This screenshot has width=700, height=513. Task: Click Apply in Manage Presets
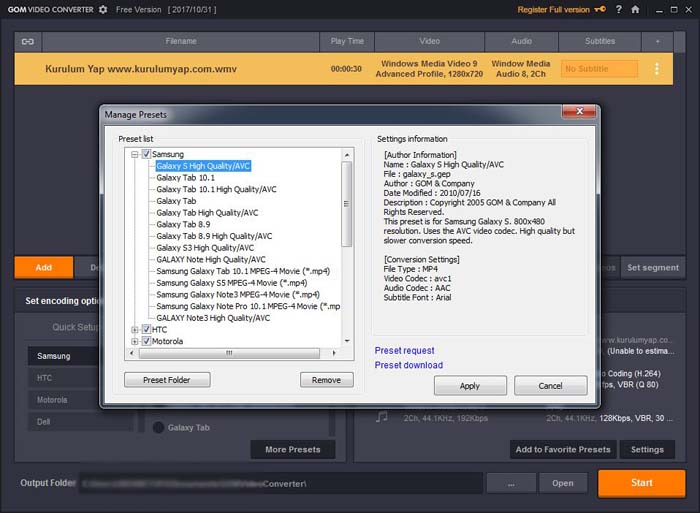click(x=470, y=386)
